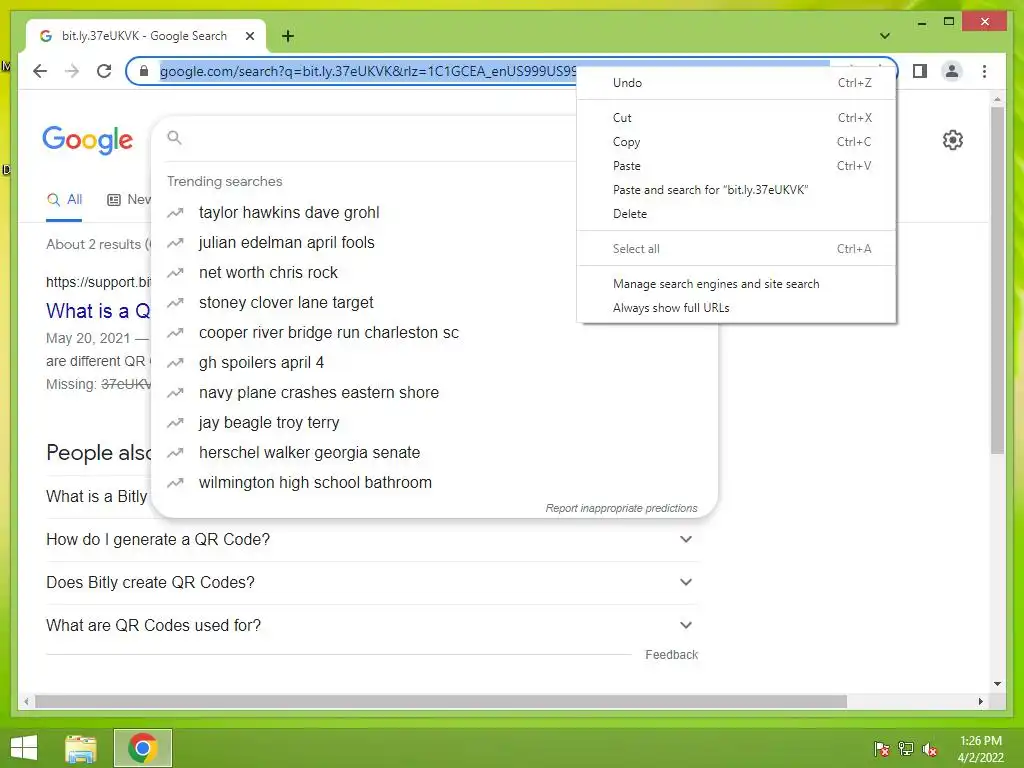Choose Undo in the context menu
1024x768 pixels.
point(737,83)
